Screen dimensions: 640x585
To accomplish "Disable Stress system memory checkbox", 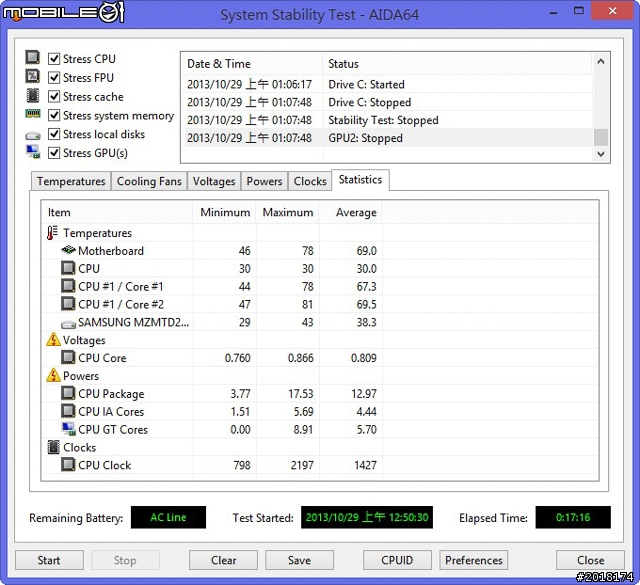I will coord(54,115).
